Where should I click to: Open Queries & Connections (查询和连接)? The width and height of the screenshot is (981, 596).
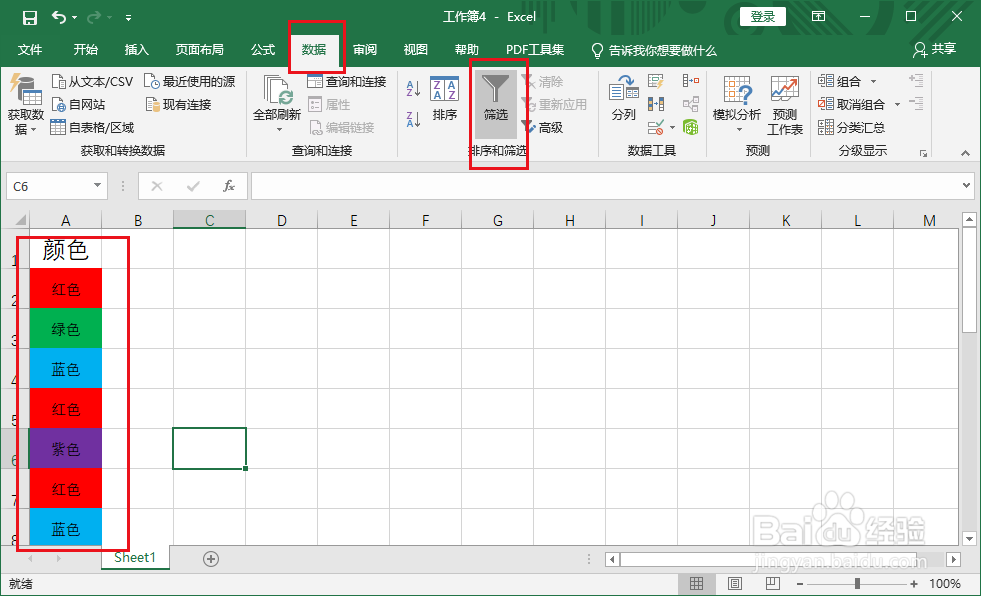[x=347, y=82]
